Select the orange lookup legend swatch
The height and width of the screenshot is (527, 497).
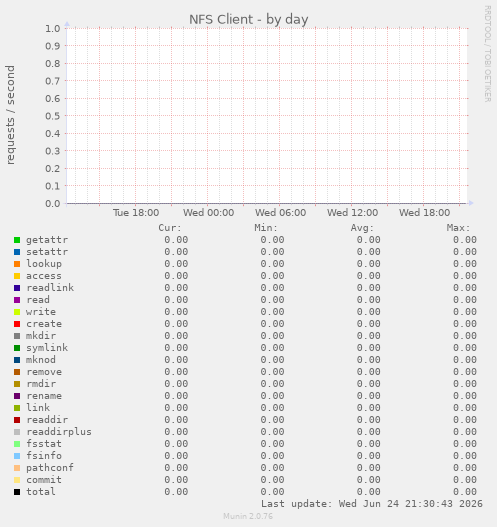click(x=17, y=264)
